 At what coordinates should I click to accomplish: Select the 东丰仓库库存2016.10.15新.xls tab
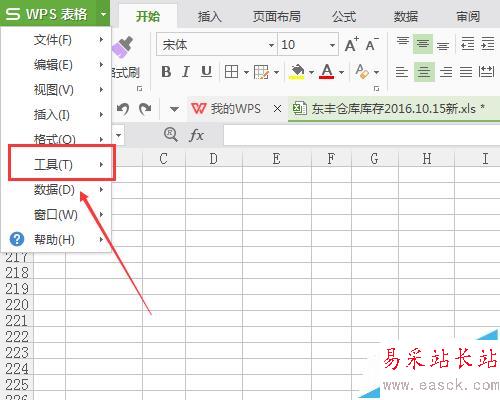click(x=393, y=109)
